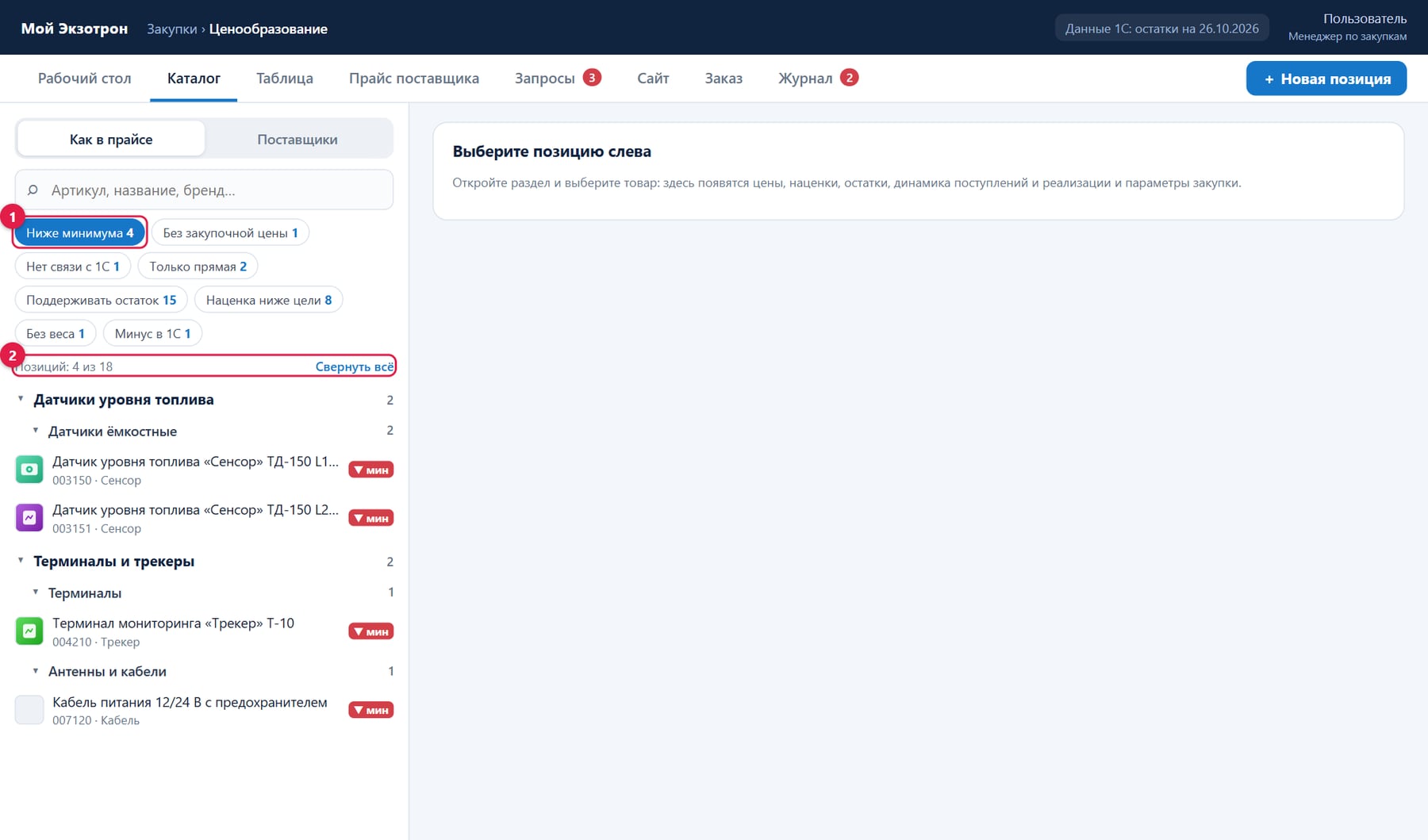Viewport: 1428px width, 840px height.
Task: Click МИН badge on Кабель питания
Action: pyautogui.click(x=370, y=710)
